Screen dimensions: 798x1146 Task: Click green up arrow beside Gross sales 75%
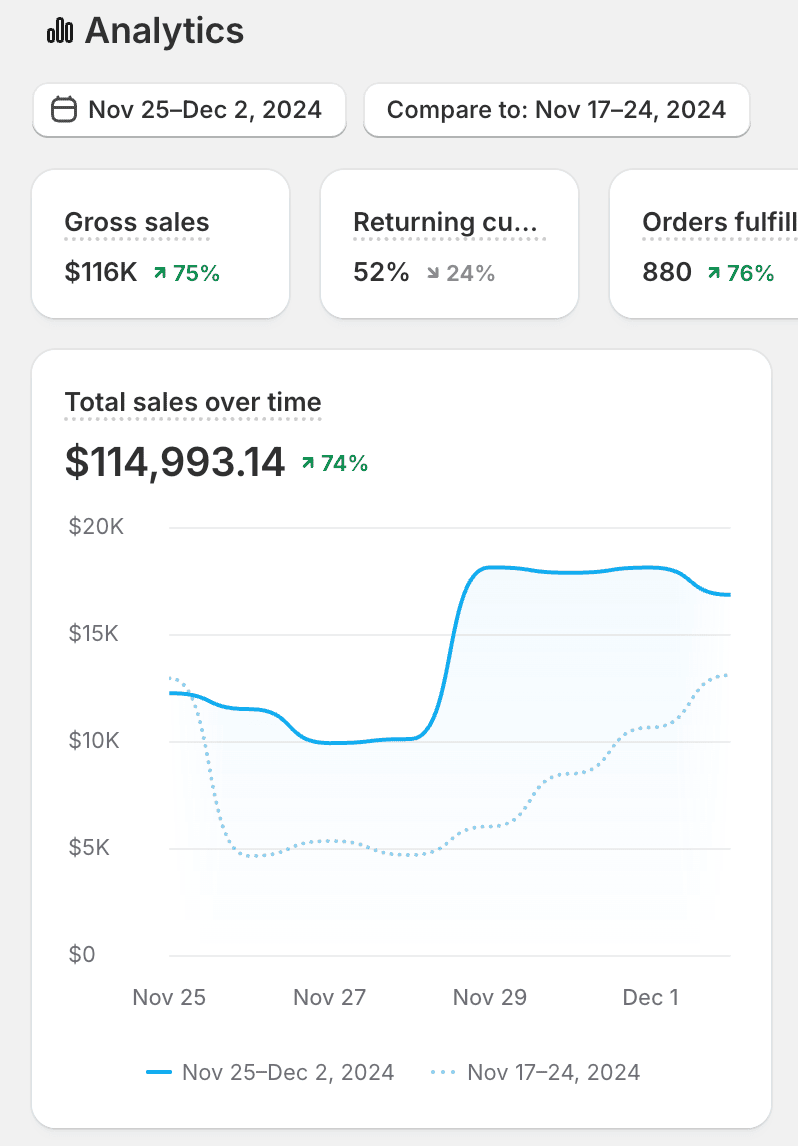(160, 272)
